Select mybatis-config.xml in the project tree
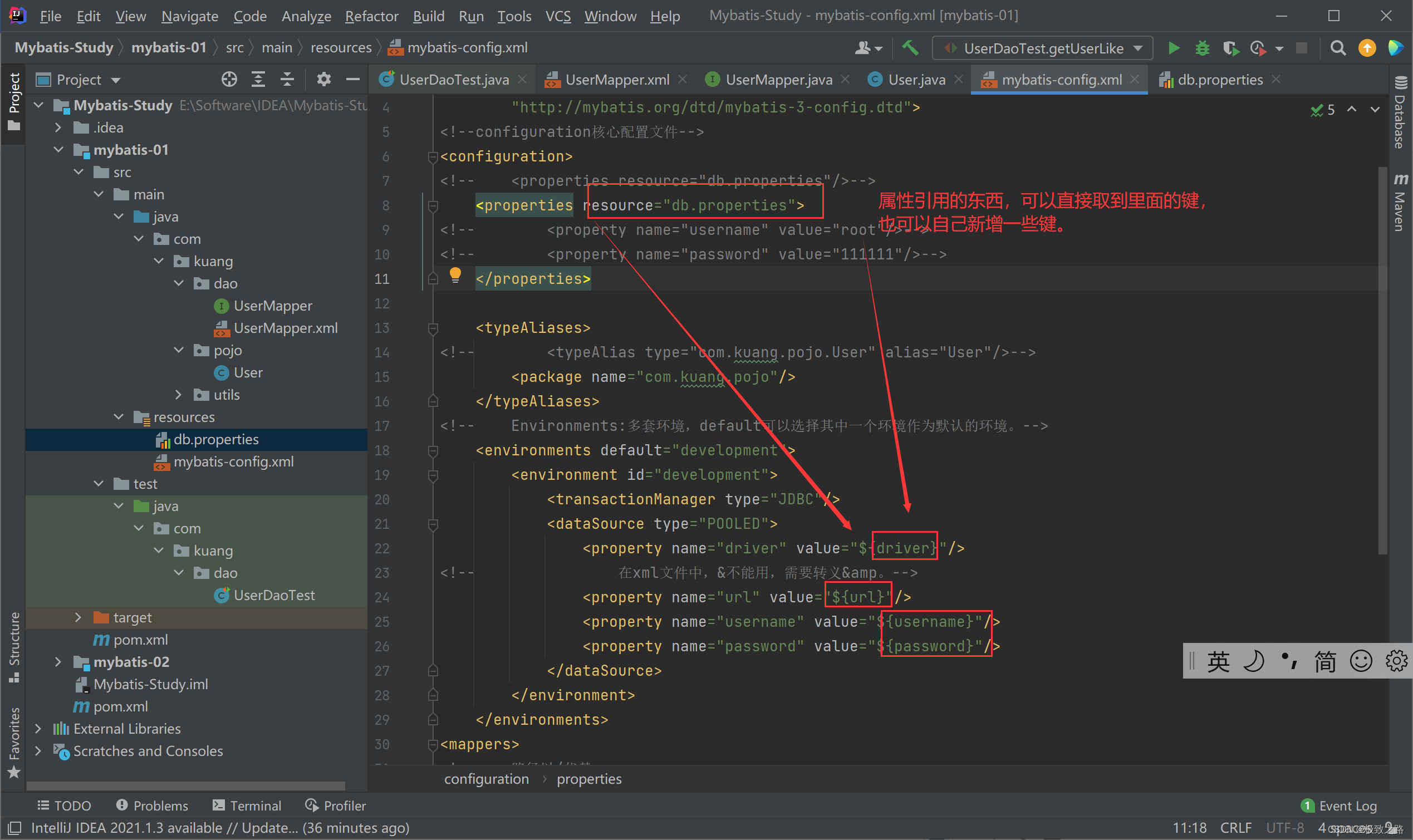This screenshot has width=1413, height=840. coord(233,462)
